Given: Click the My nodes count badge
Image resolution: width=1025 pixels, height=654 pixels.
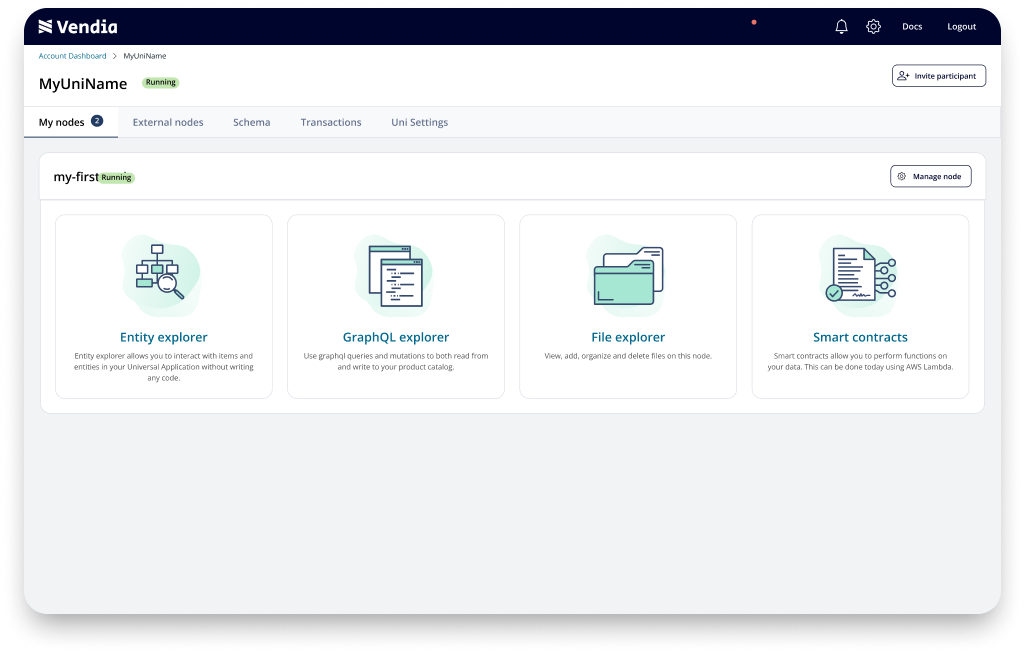Looking at the screenshot, I should [x=97, y=121].
